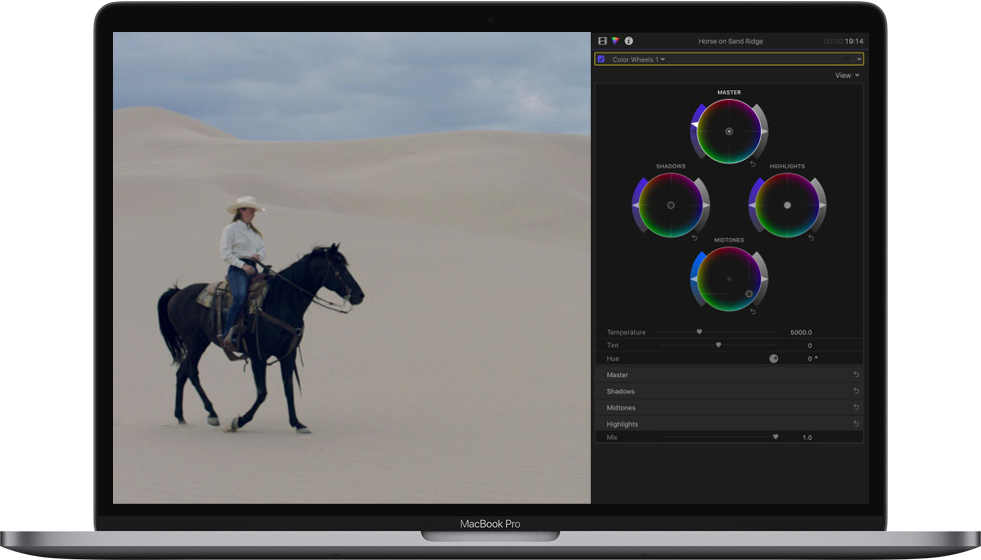Screen dimensions: 981x560
Task: Reset the Highlights color wheel
Action: pyautogui.click(x=811, y=238)
